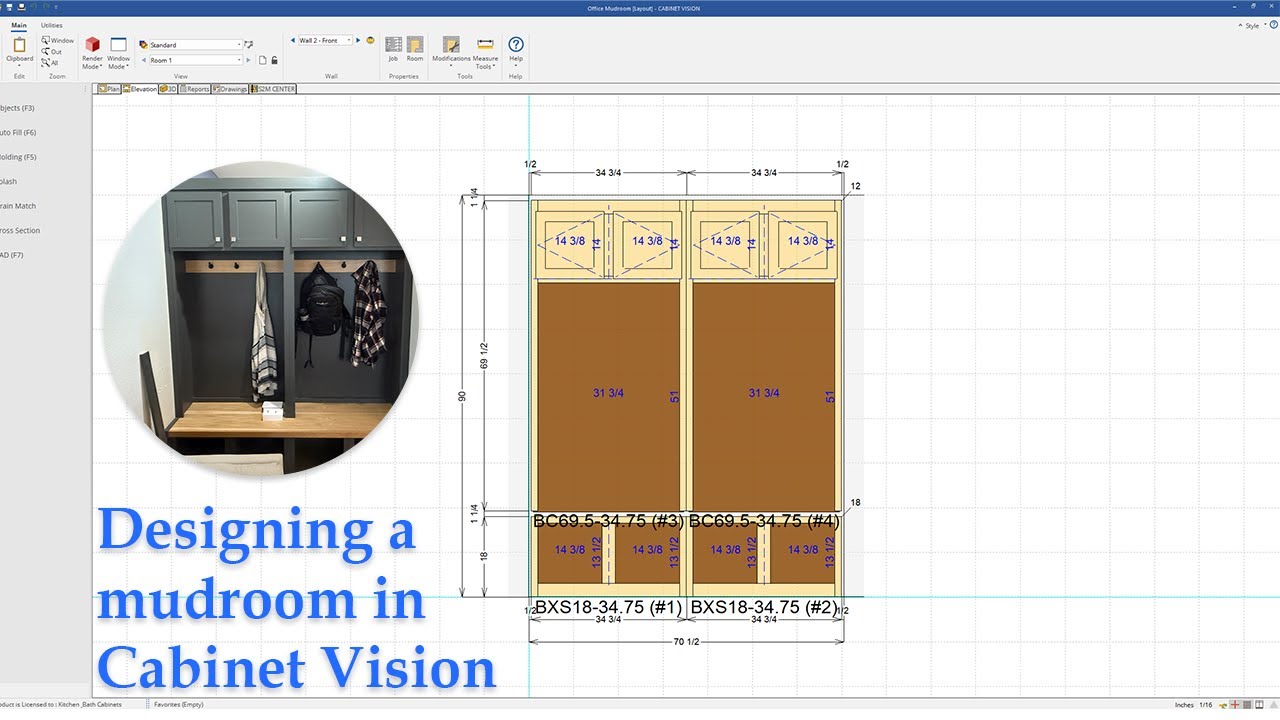Open the Room 1 selector dropdown

coord(195,60)
